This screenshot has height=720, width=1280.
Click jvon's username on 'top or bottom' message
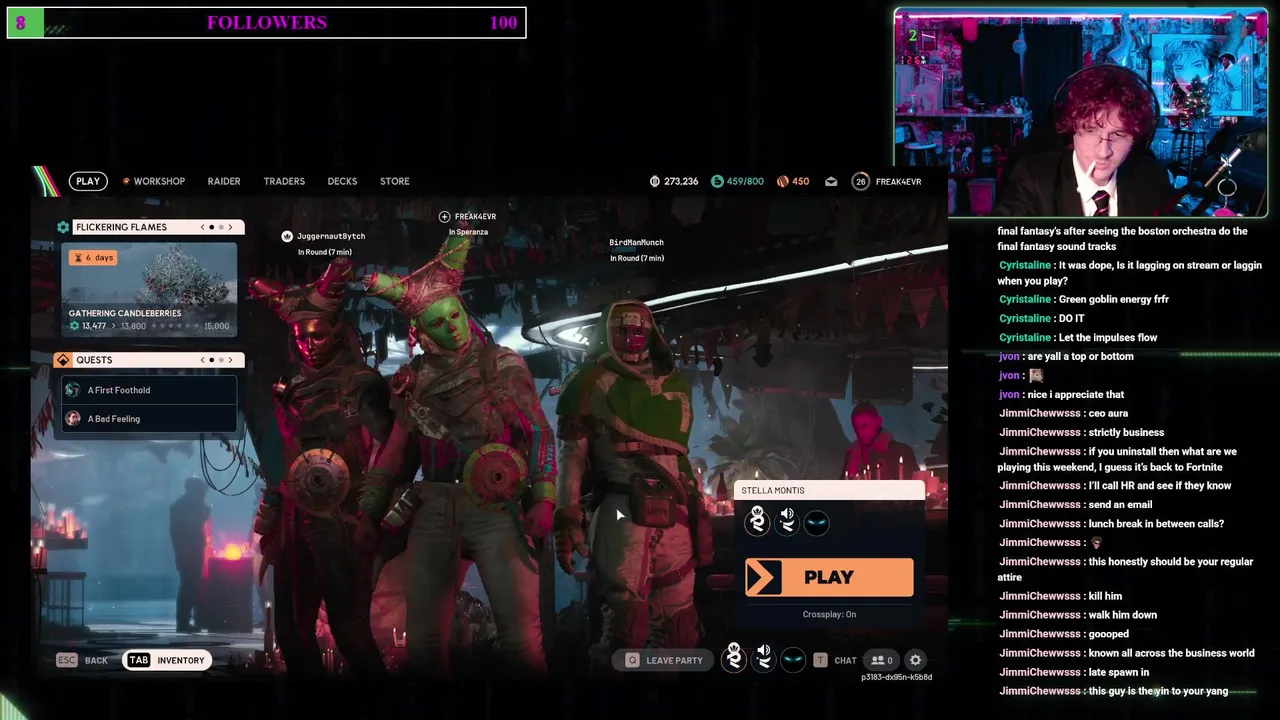coord(1010,356)
